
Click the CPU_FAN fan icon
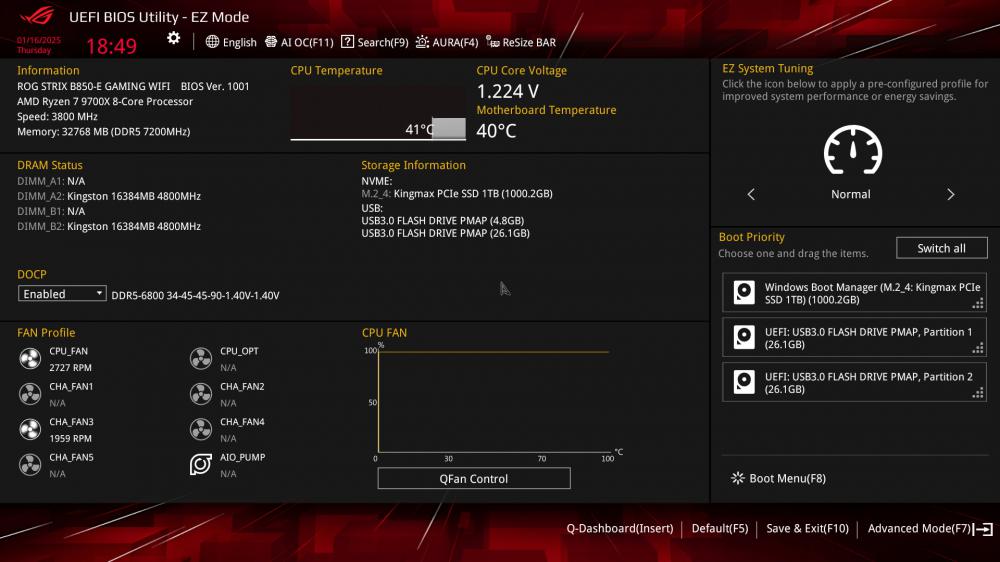pos(30,359)
